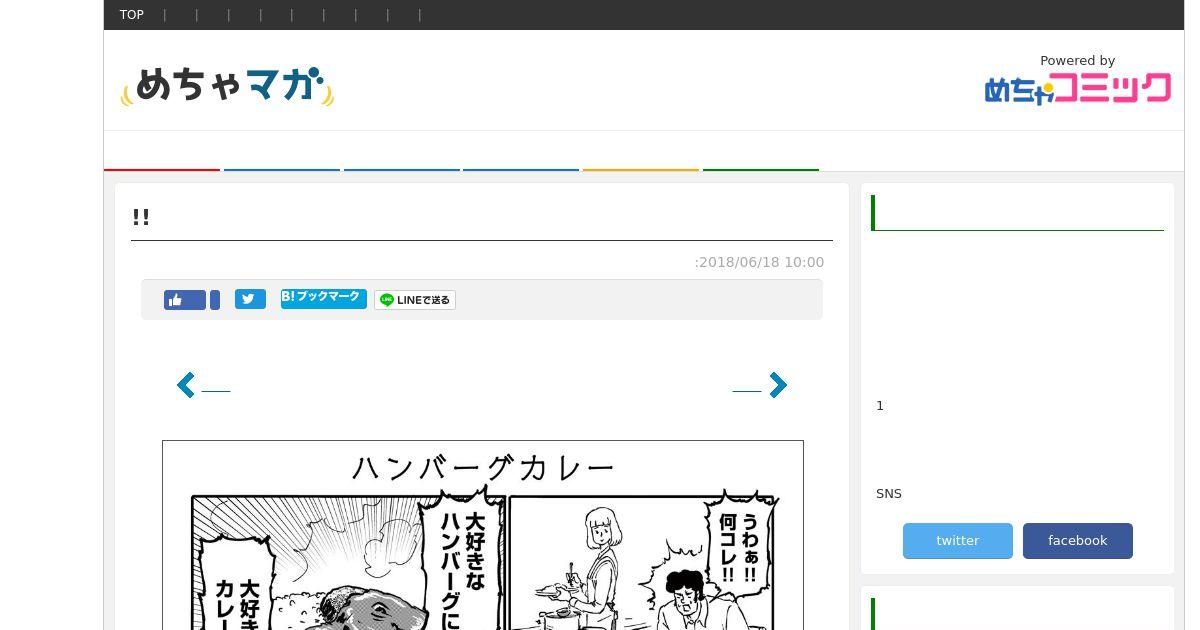Share via the Twitter bird button
Viewport: 1200px width, 630px height.
(250, 299)
